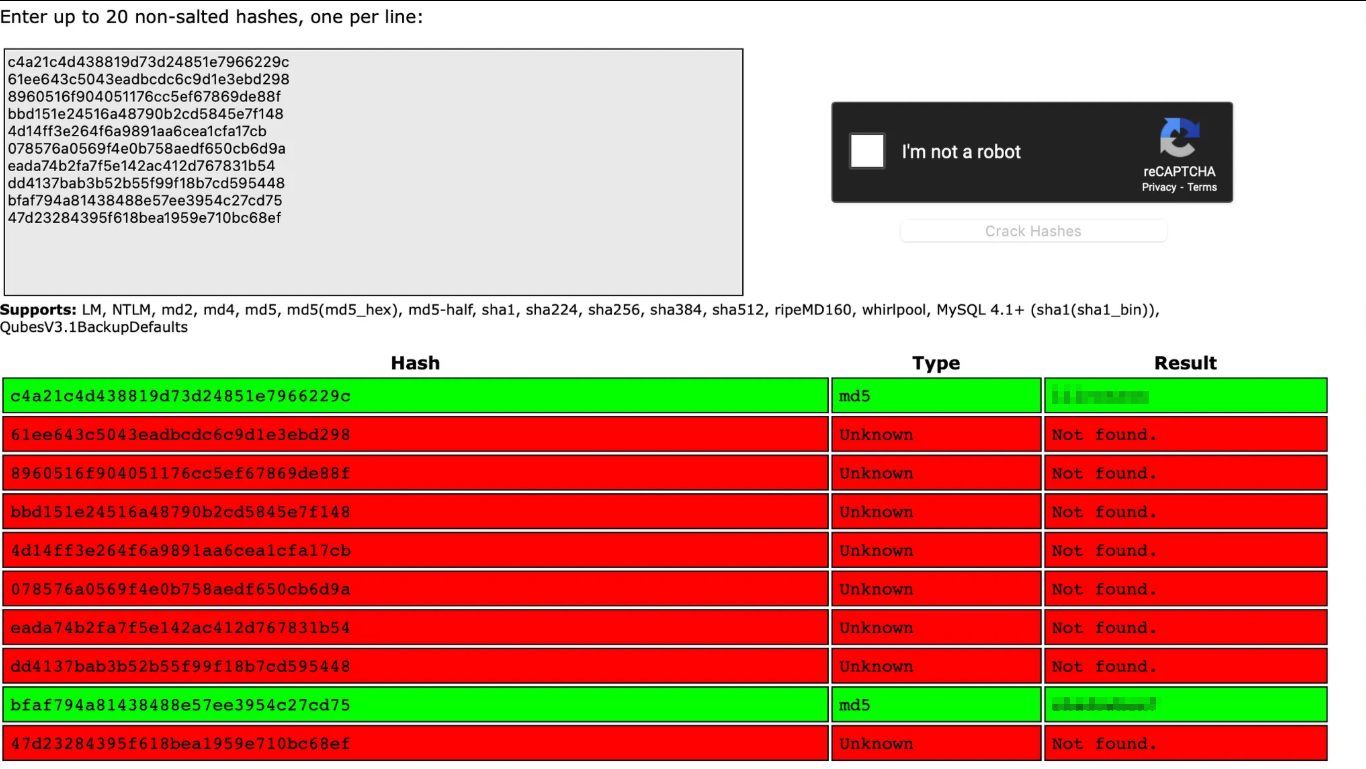Click the Result column header
This screenshot has width=1366, height=769.
click(1185, 363)
